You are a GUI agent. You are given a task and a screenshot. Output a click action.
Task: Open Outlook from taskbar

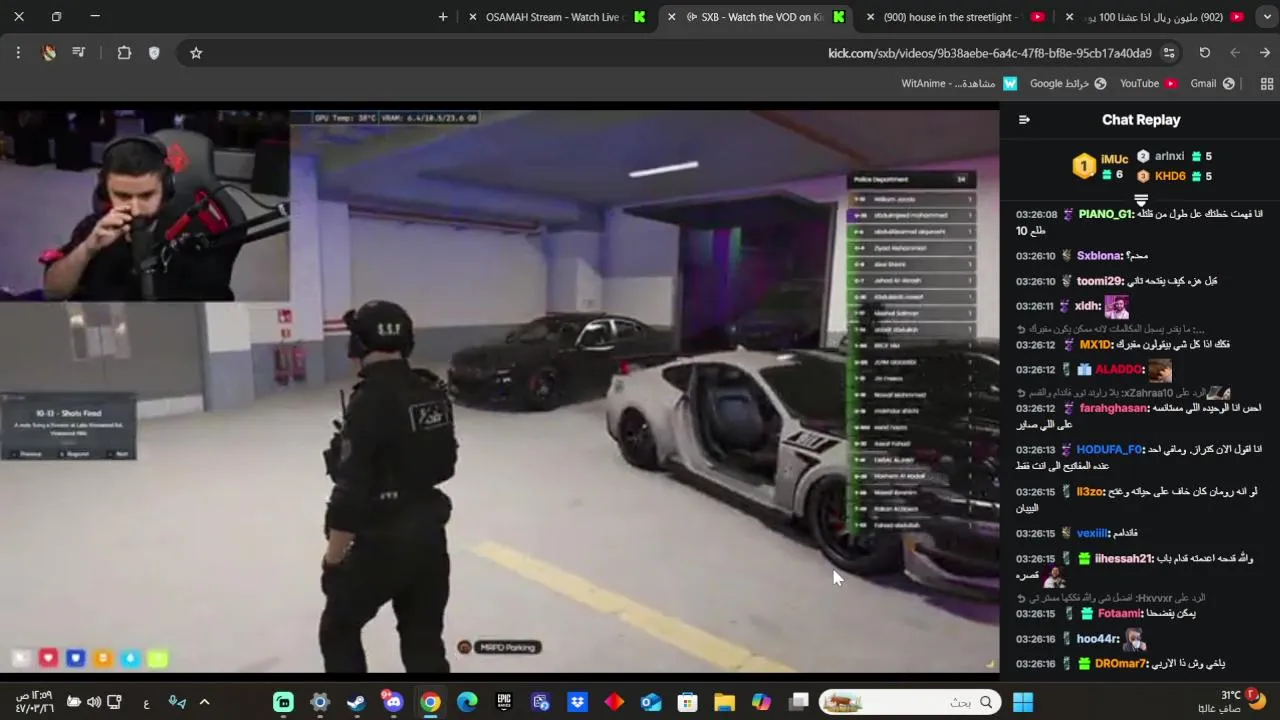651,702
